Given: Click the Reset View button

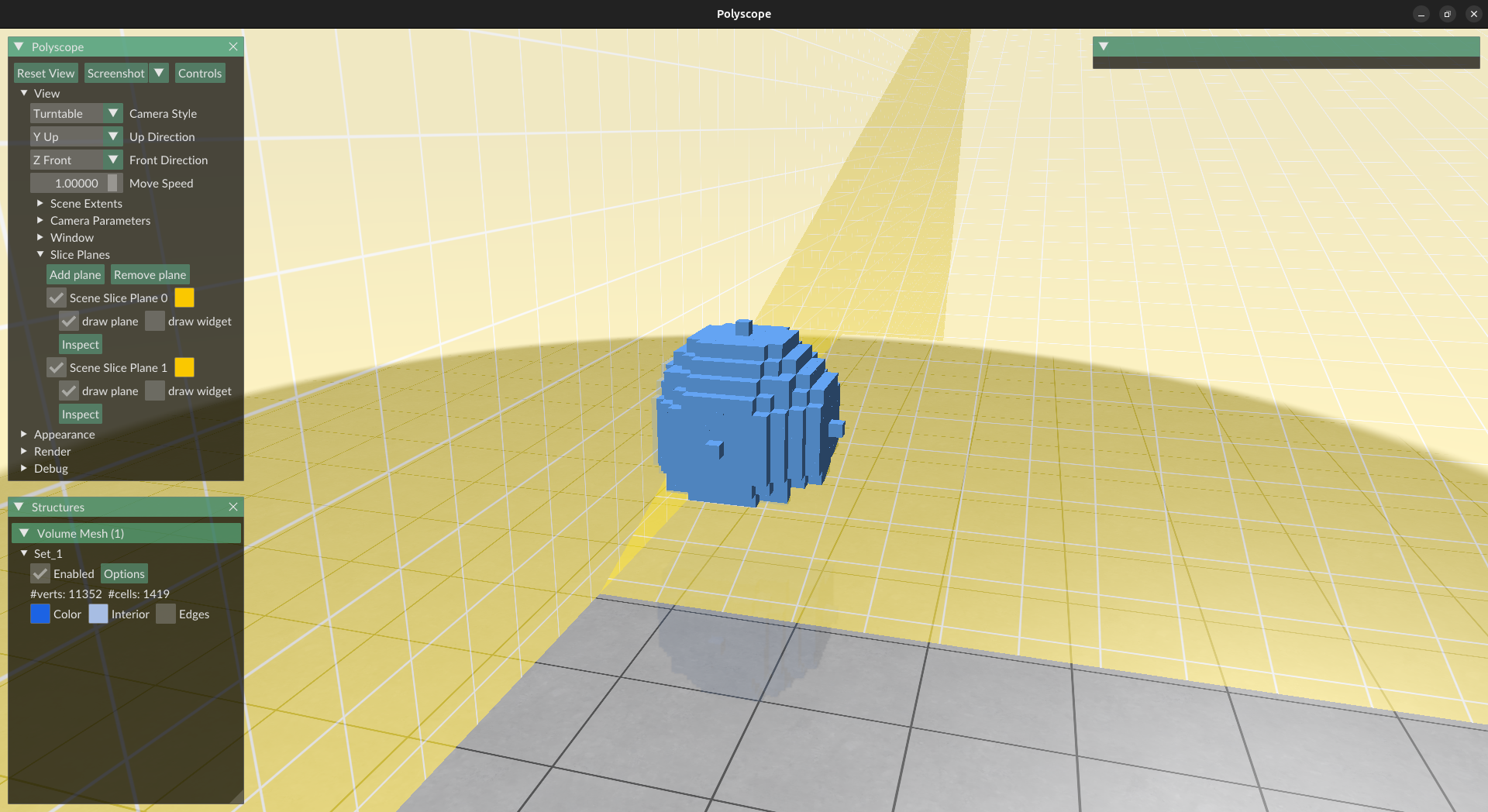Looking at the screenshot, I should pos(46,74).
